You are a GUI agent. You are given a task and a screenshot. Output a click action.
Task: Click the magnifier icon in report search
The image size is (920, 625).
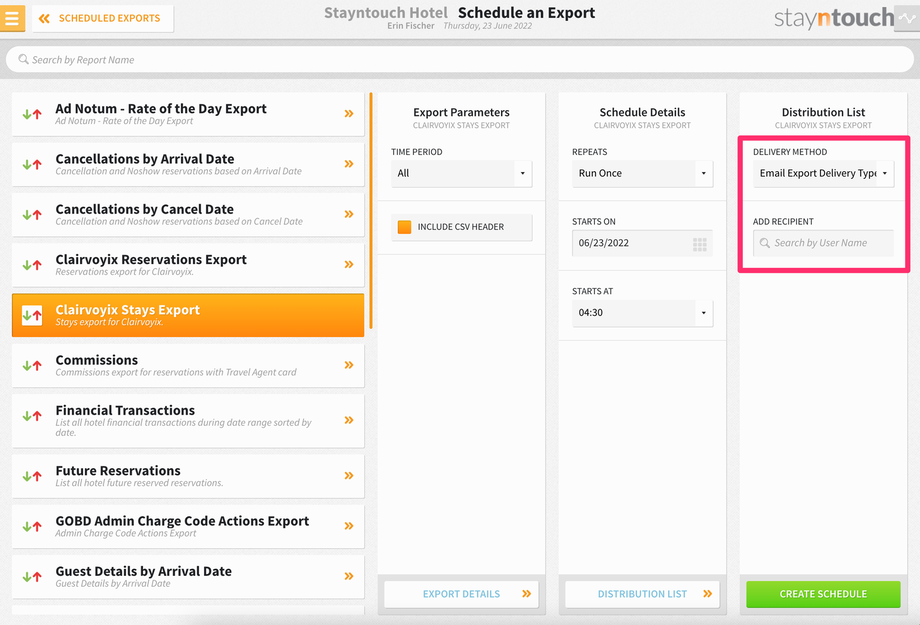(23, 59)
